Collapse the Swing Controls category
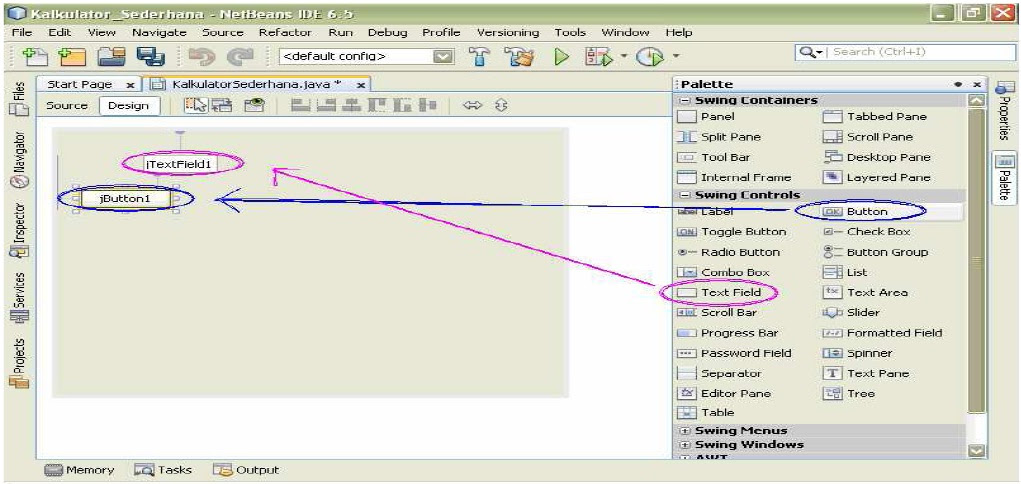This screenshot has height=484, width=1021. click(x=684, y=195)
